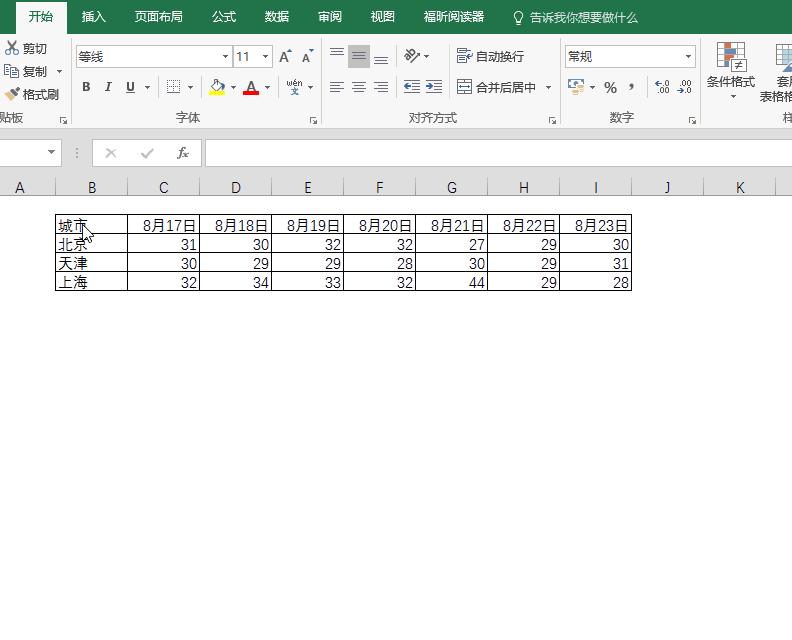Toggle Italic formatting
This screenshot has width=792, height=640.
coord(108,87)
